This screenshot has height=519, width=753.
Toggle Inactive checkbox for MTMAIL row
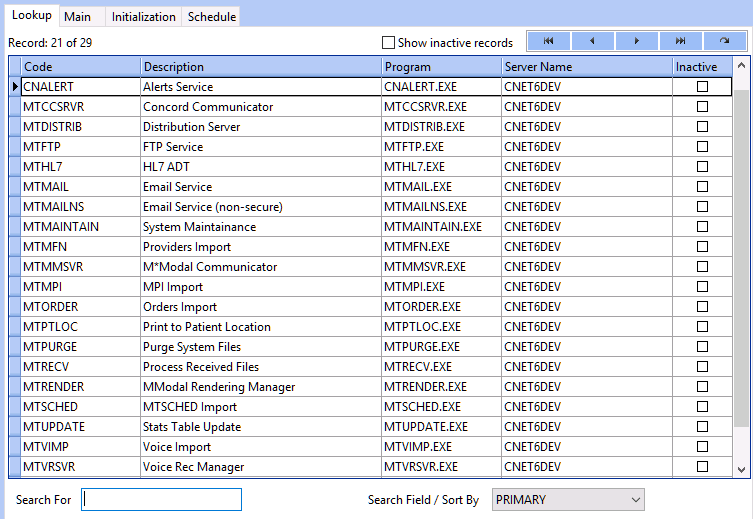click(702, 186)
